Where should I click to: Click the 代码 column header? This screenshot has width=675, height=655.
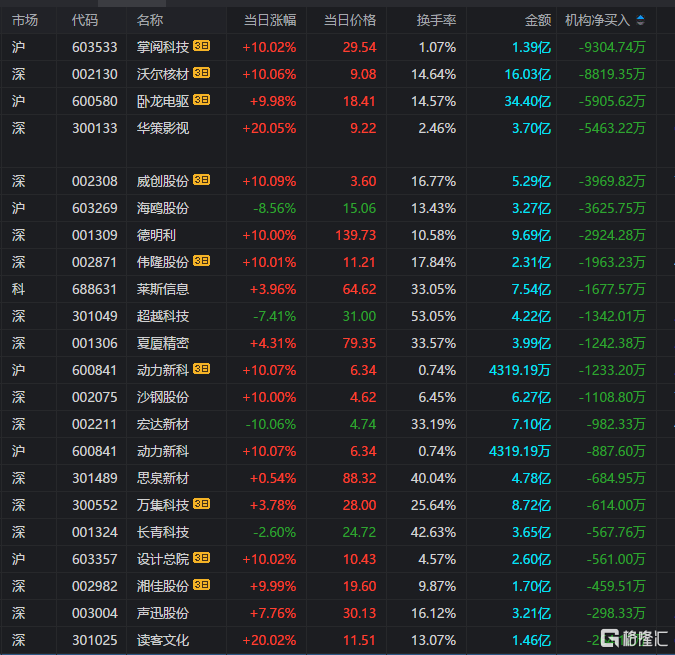point(85,20)
